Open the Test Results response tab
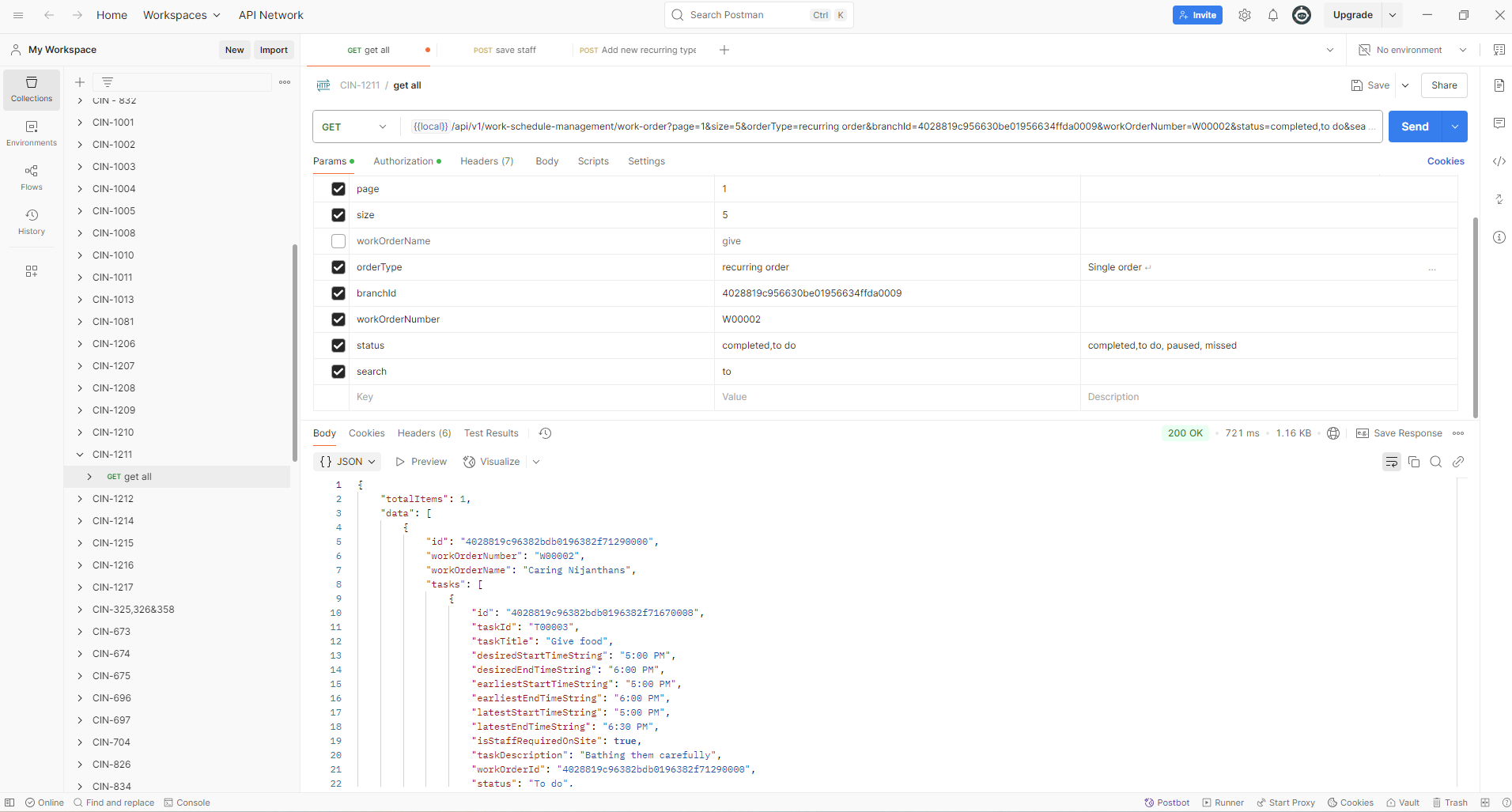The width and height of the screenshot is (1512, 812). (491, 433)
